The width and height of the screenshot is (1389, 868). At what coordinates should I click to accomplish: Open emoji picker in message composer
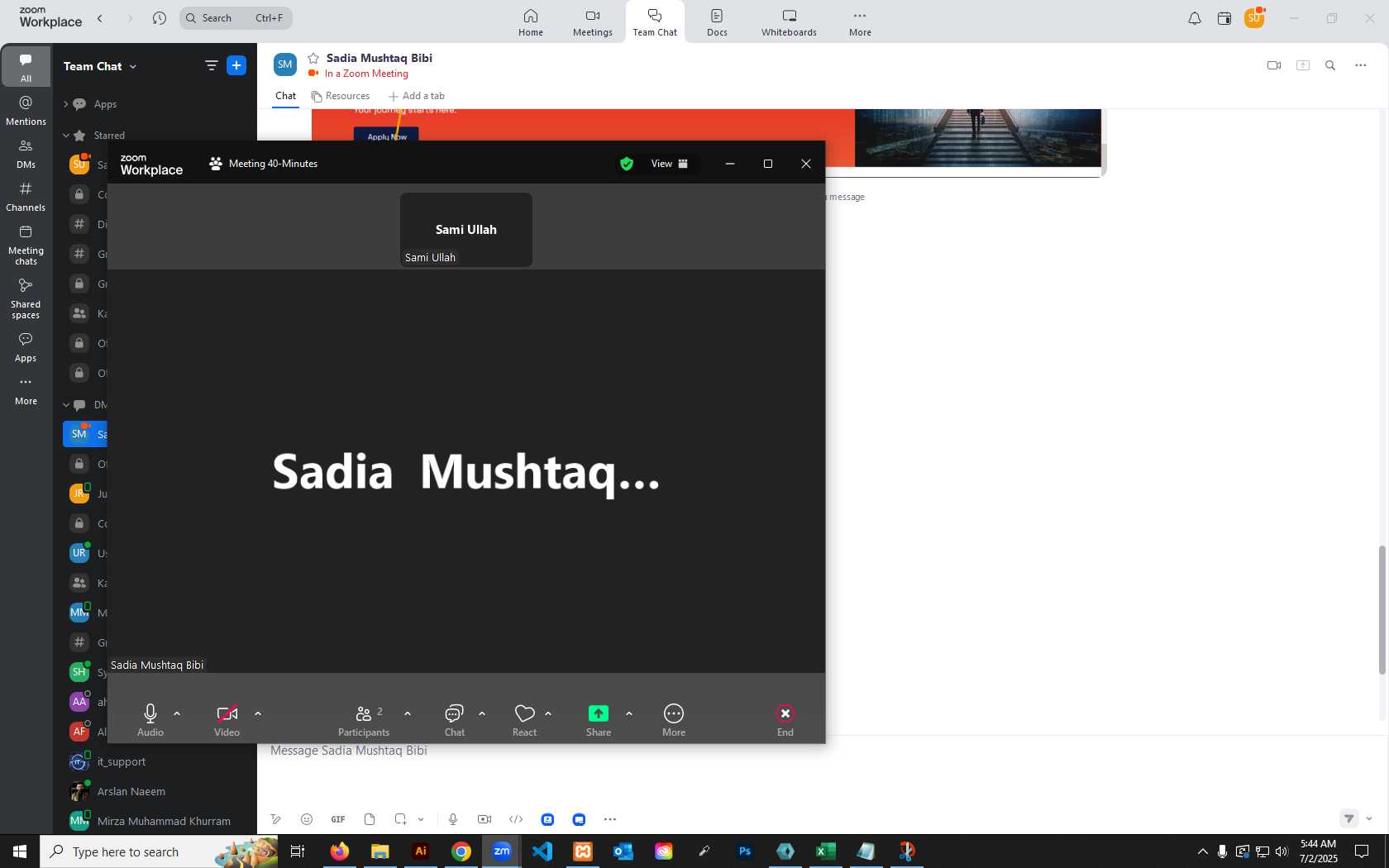(x=307, y=819)
